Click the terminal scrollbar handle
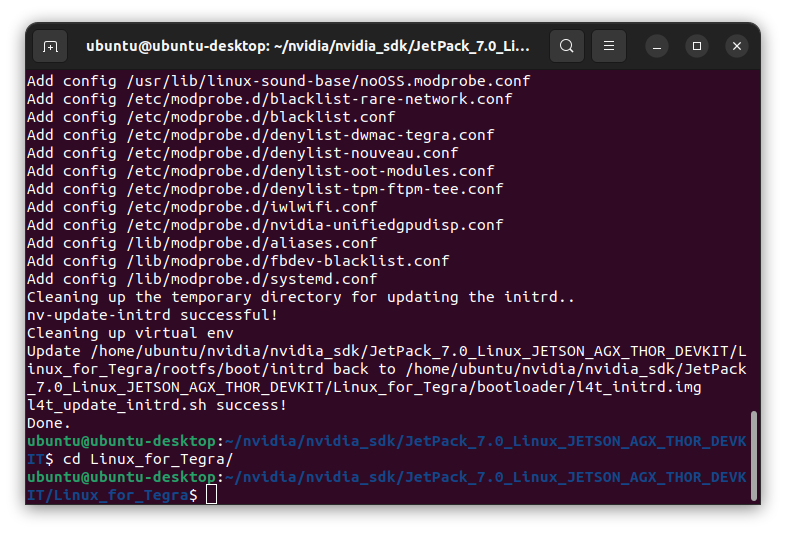 753,455
